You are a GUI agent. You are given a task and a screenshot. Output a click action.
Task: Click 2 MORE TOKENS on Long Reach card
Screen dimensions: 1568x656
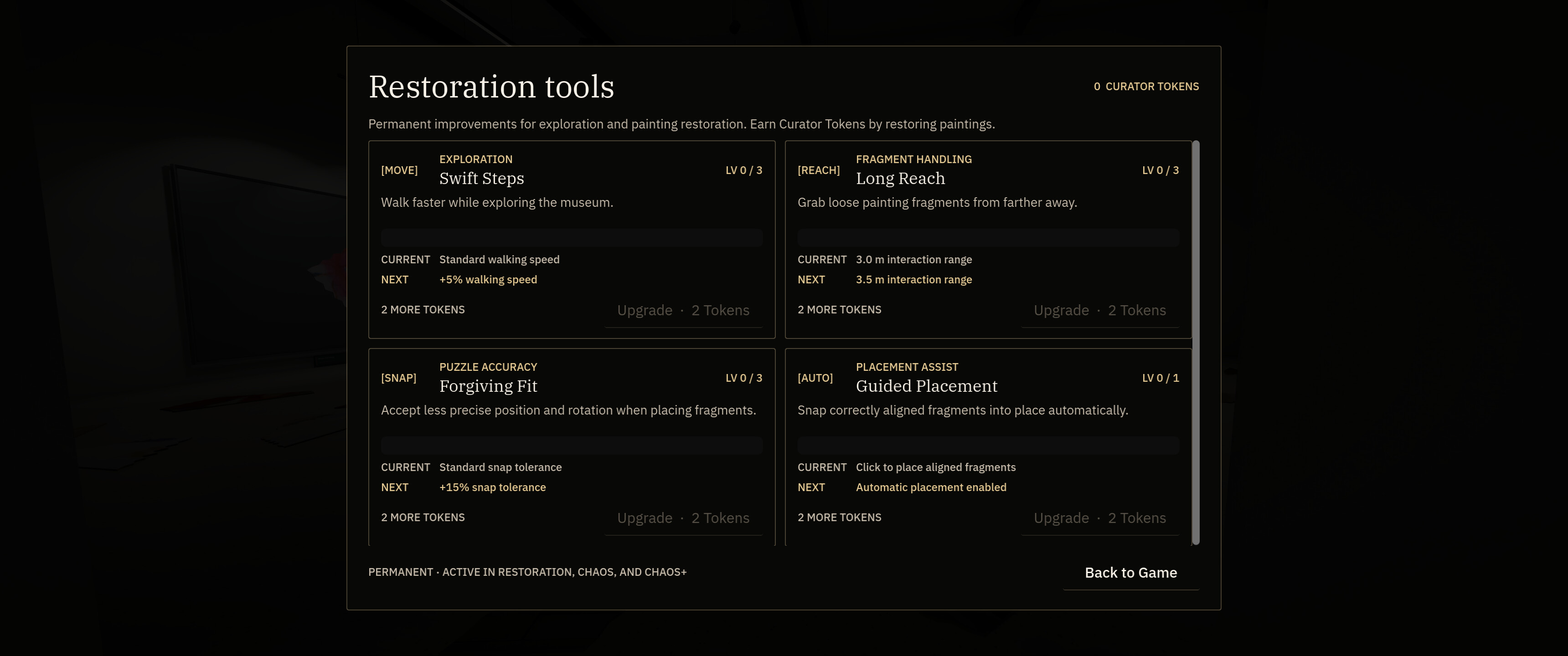840,310
